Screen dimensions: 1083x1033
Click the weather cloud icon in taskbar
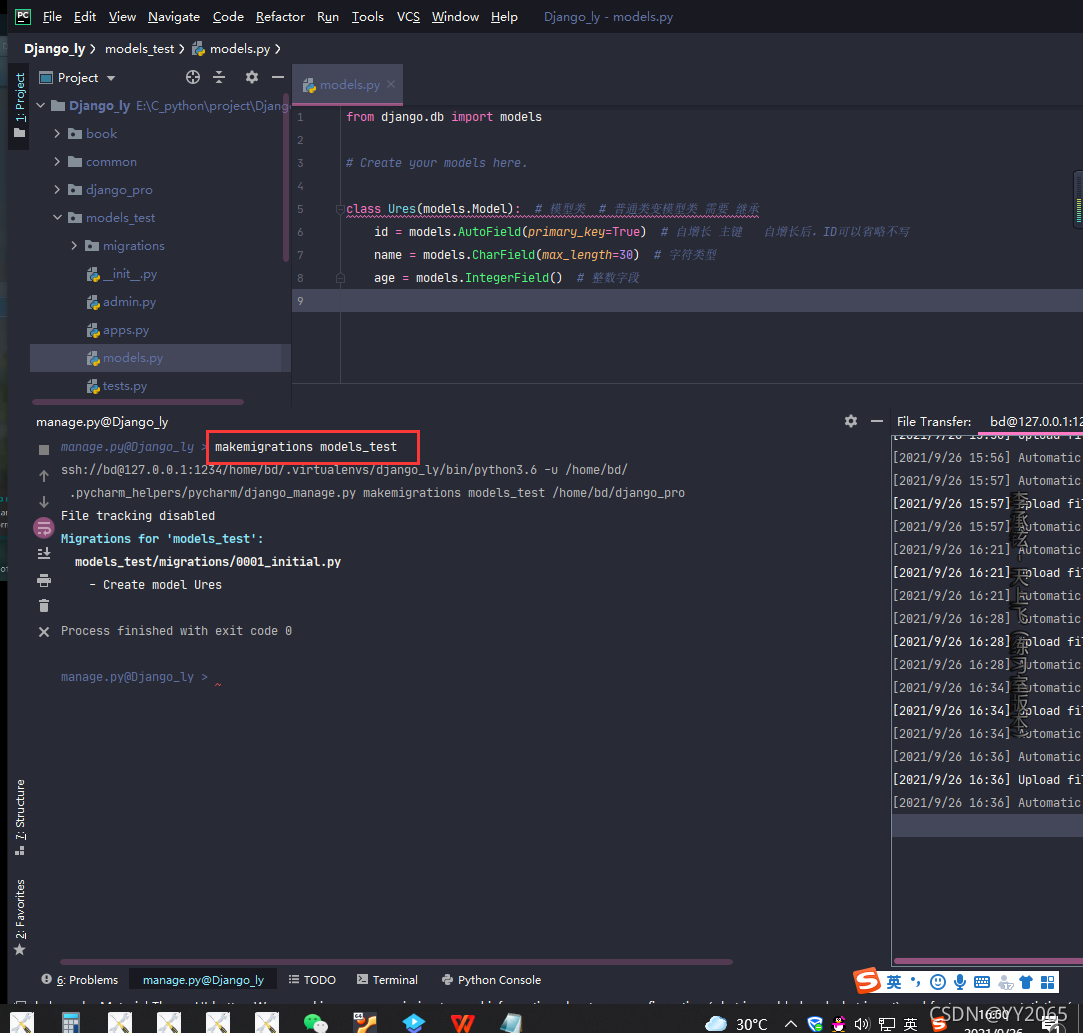716,1023
